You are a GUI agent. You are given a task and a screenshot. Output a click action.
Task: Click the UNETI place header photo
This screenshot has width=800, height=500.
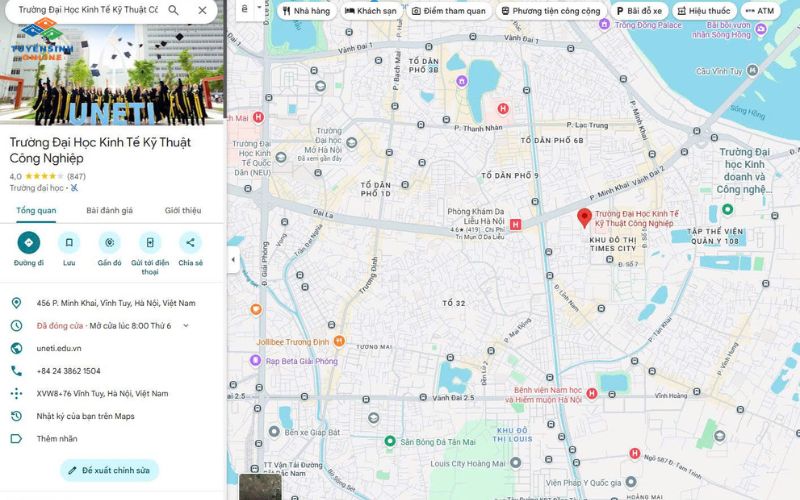112,74
